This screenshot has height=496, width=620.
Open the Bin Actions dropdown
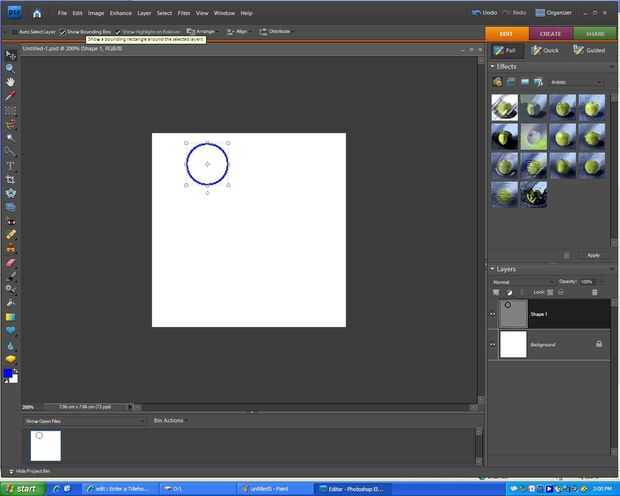[170, 420]
